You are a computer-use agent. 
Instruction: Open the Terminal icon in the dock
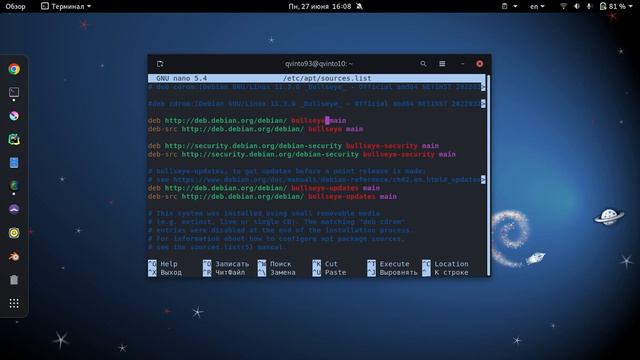[x=14, y=93]
